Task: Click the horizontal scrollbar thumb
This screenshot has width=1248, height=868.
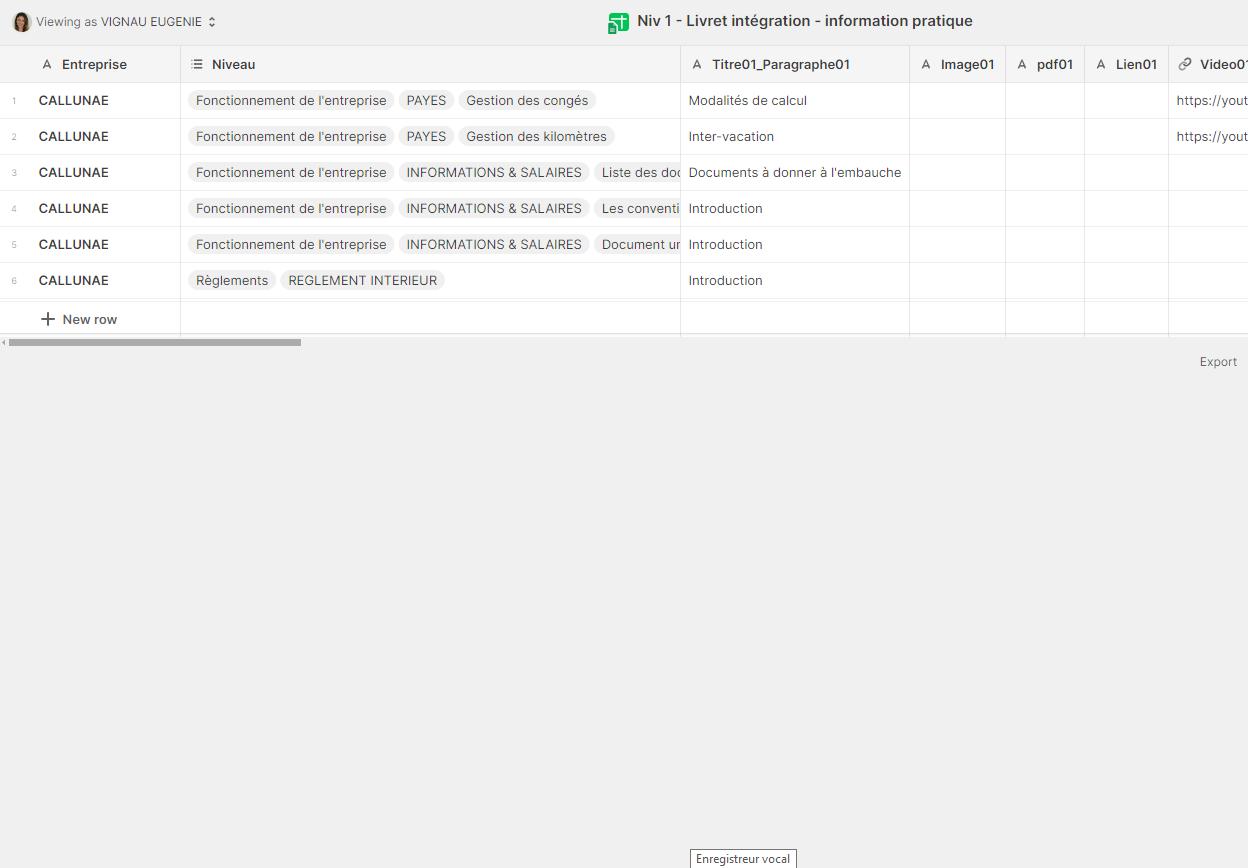Action: pos(154,342)
